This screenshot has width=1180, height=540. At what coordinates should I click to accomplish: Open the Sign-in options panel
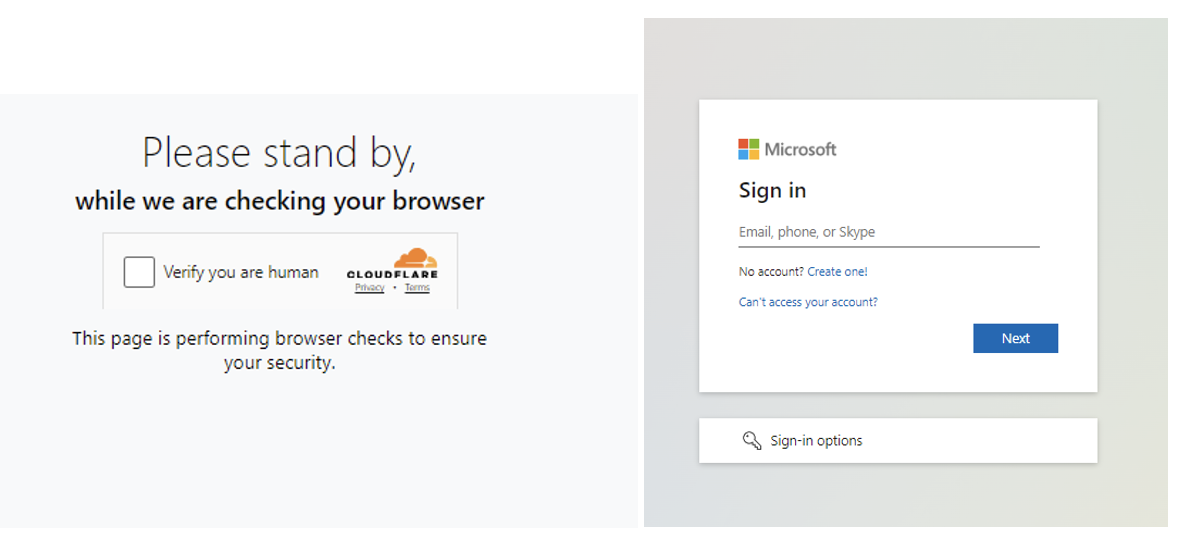point(898,441)
